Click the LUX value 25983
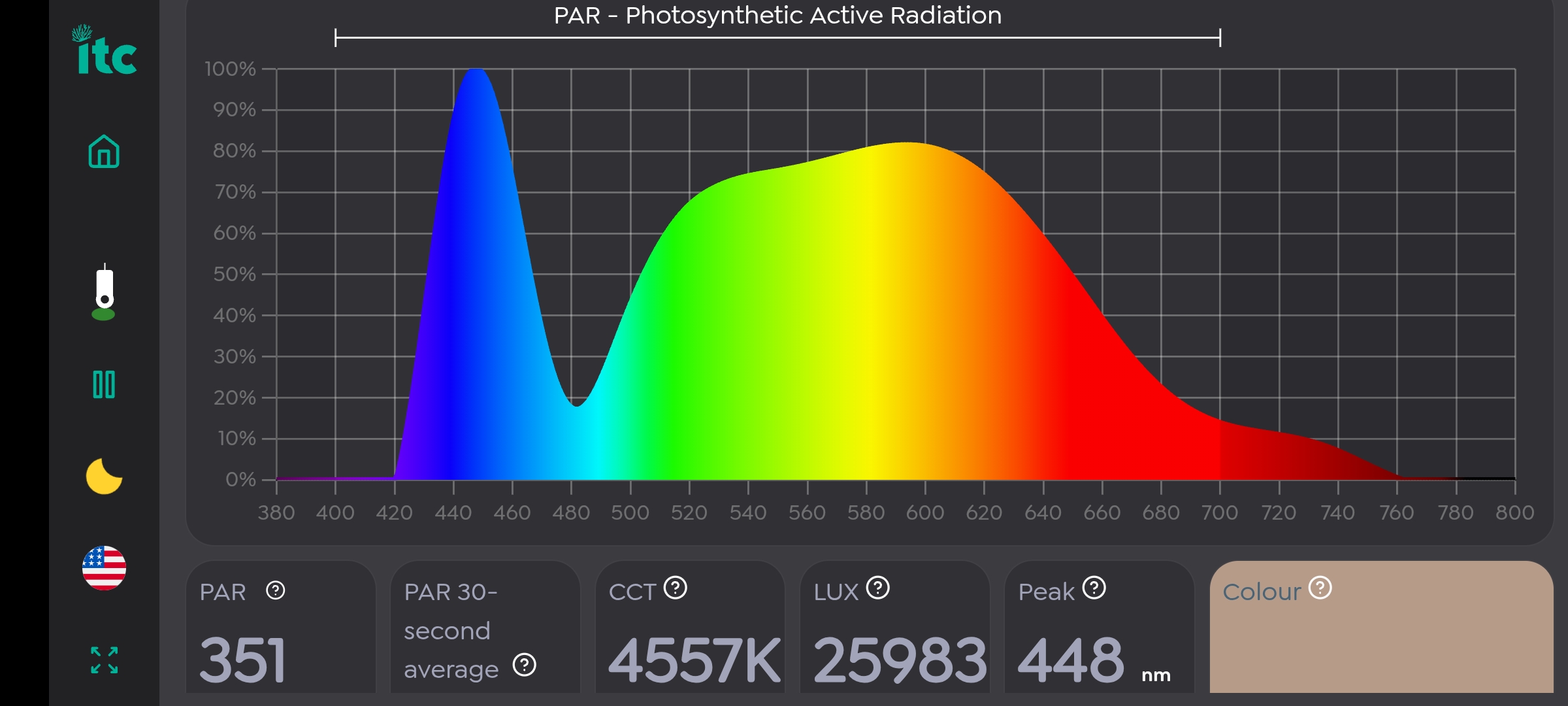 coord(900,660)
